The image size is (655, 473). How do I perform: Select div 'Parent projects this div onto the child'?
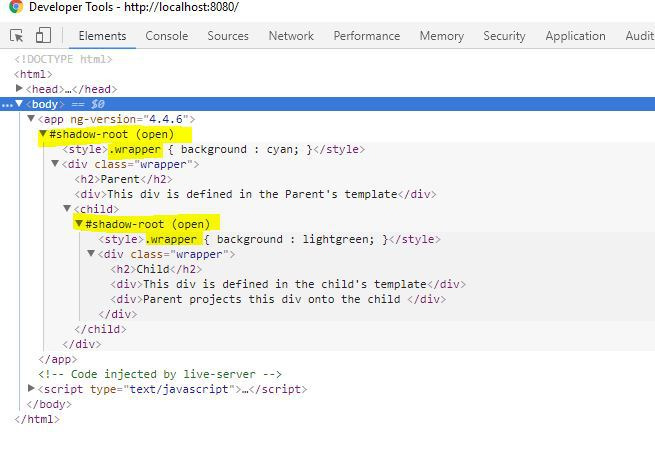click(x=278, y=299)
